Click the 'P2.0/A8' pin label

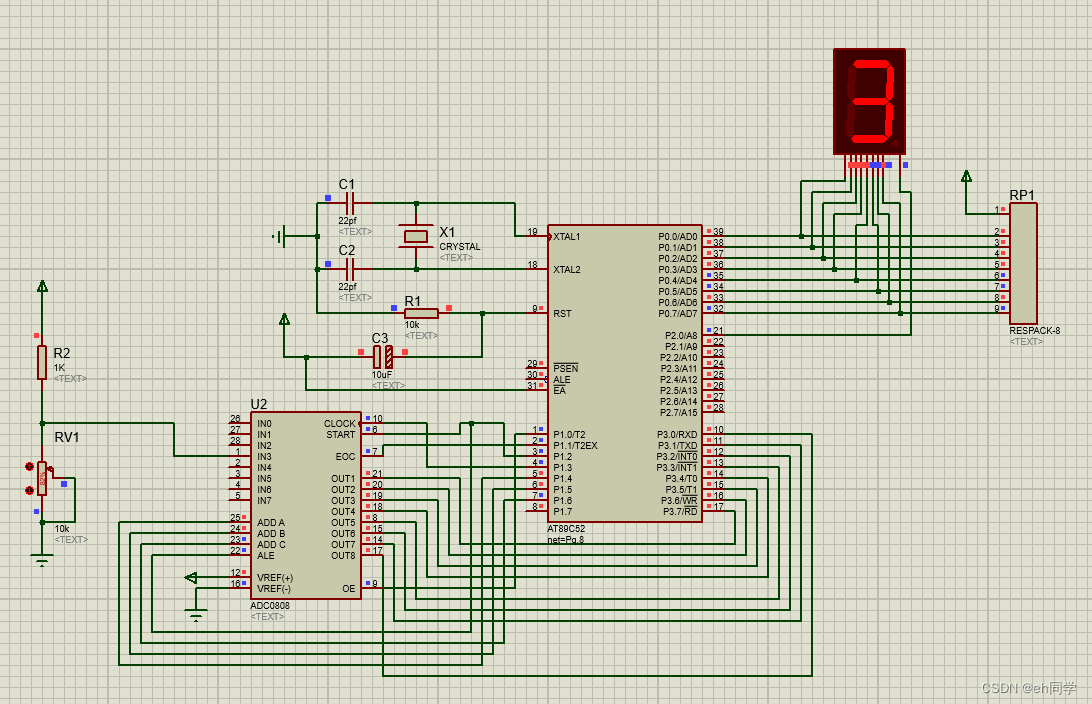tap(681, 336)
